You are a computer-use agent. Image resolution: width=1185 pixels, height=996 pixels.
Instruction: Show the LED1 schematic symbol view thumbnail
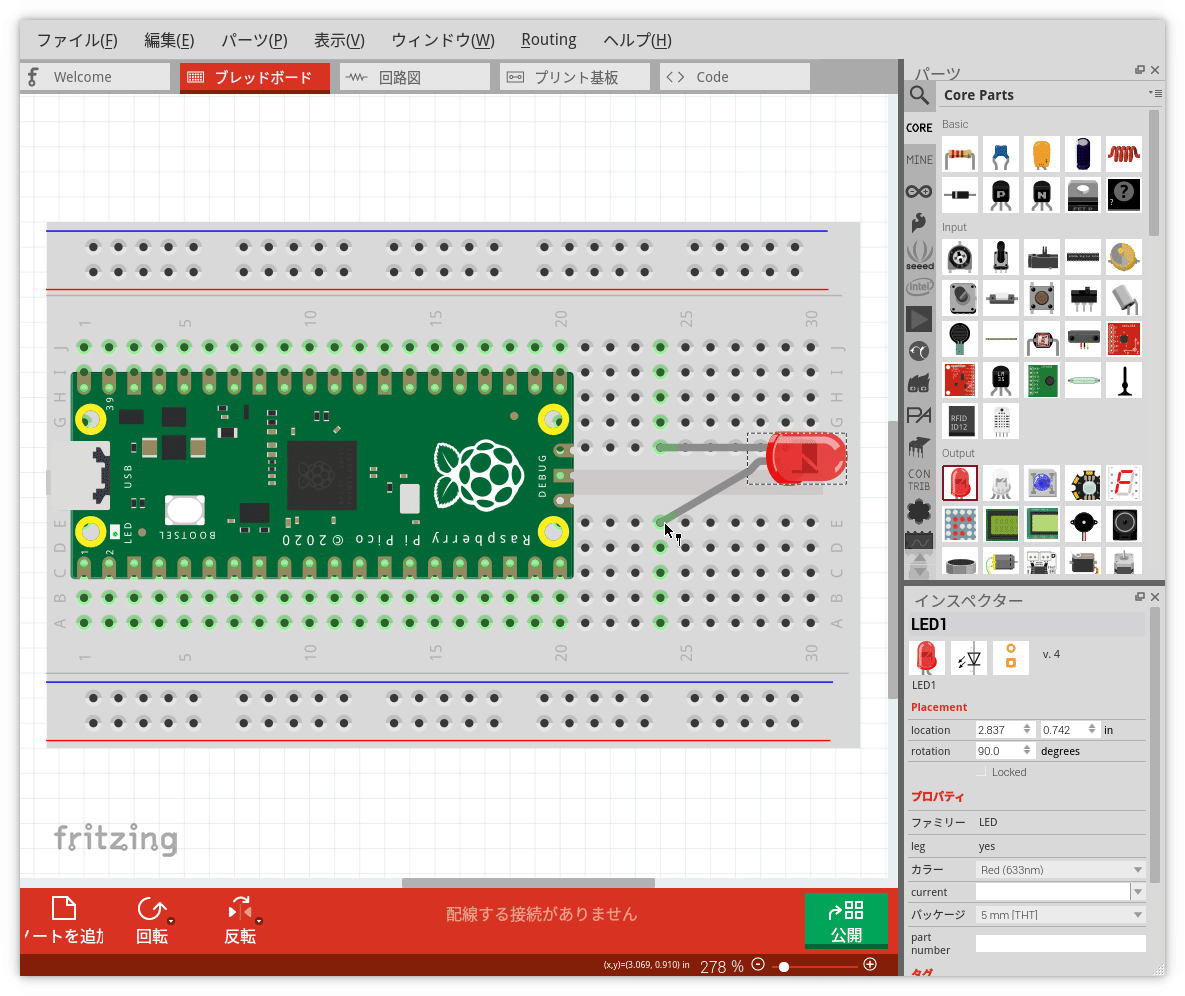969,659
